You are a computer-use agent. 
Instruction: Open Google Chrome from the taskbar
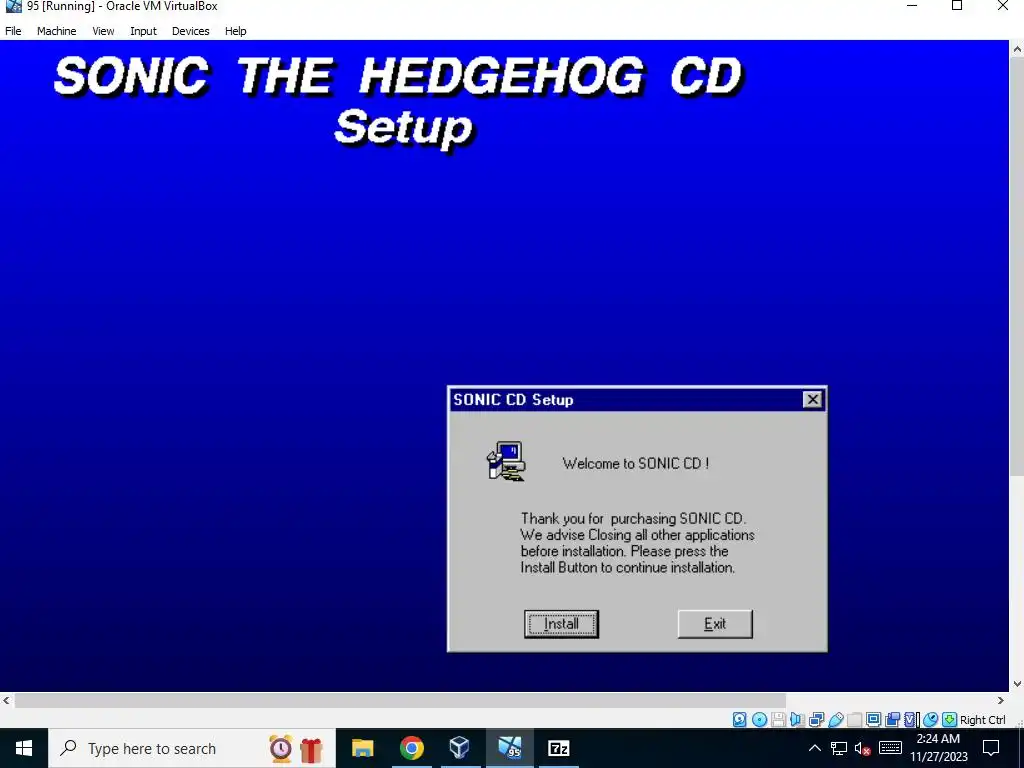(x=411, y=748)
